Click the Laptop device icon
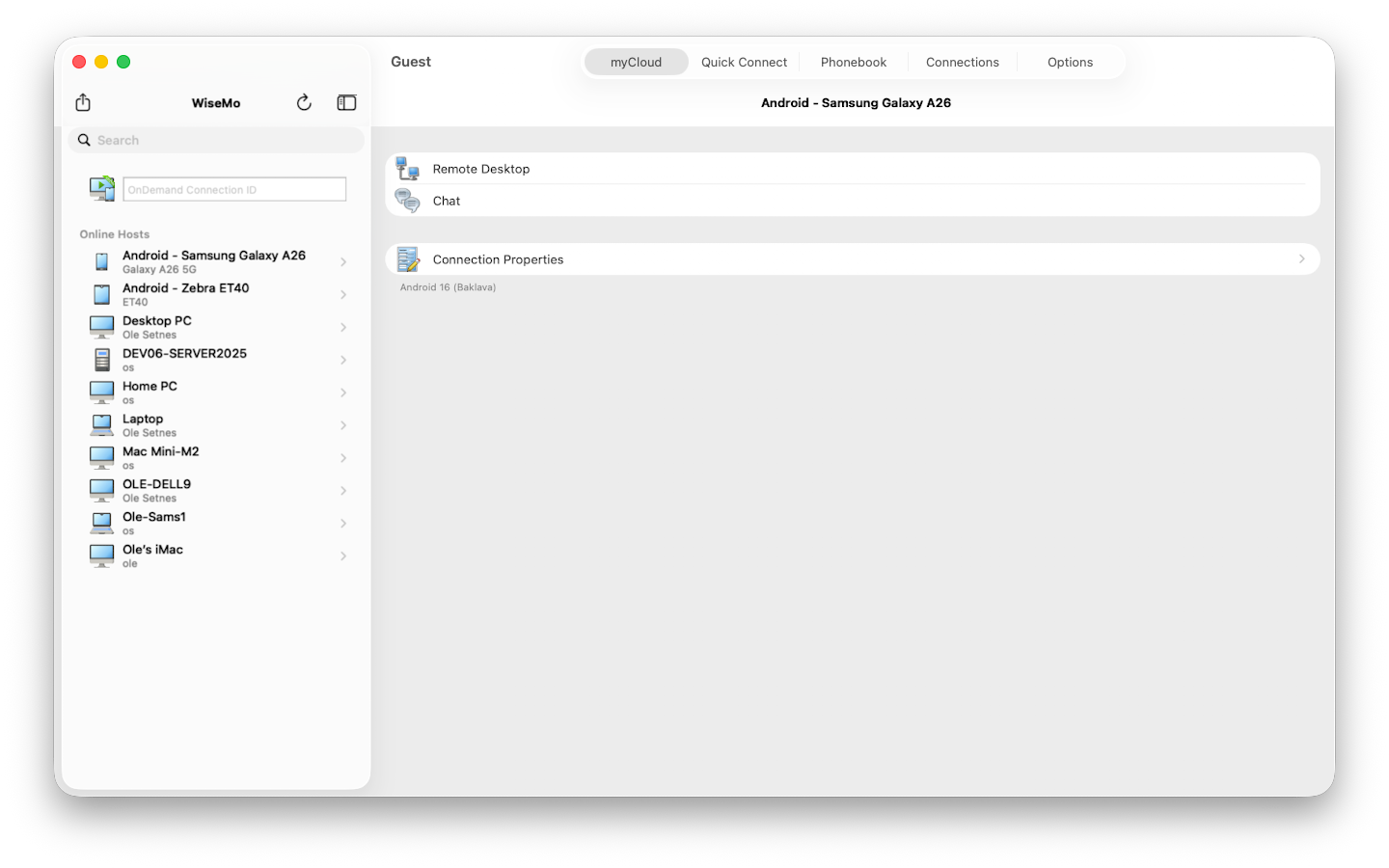The height and width of the screenshot is (868, 1389). (101, 425)
